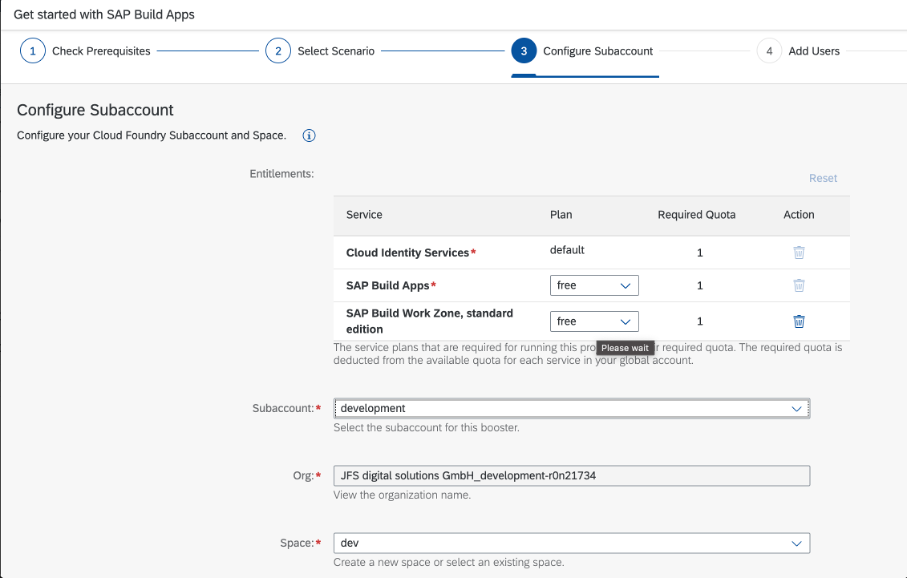This screenshot has width=908, height=578.
Task: Click the Required Quota column header
Action: pos(696,215)
